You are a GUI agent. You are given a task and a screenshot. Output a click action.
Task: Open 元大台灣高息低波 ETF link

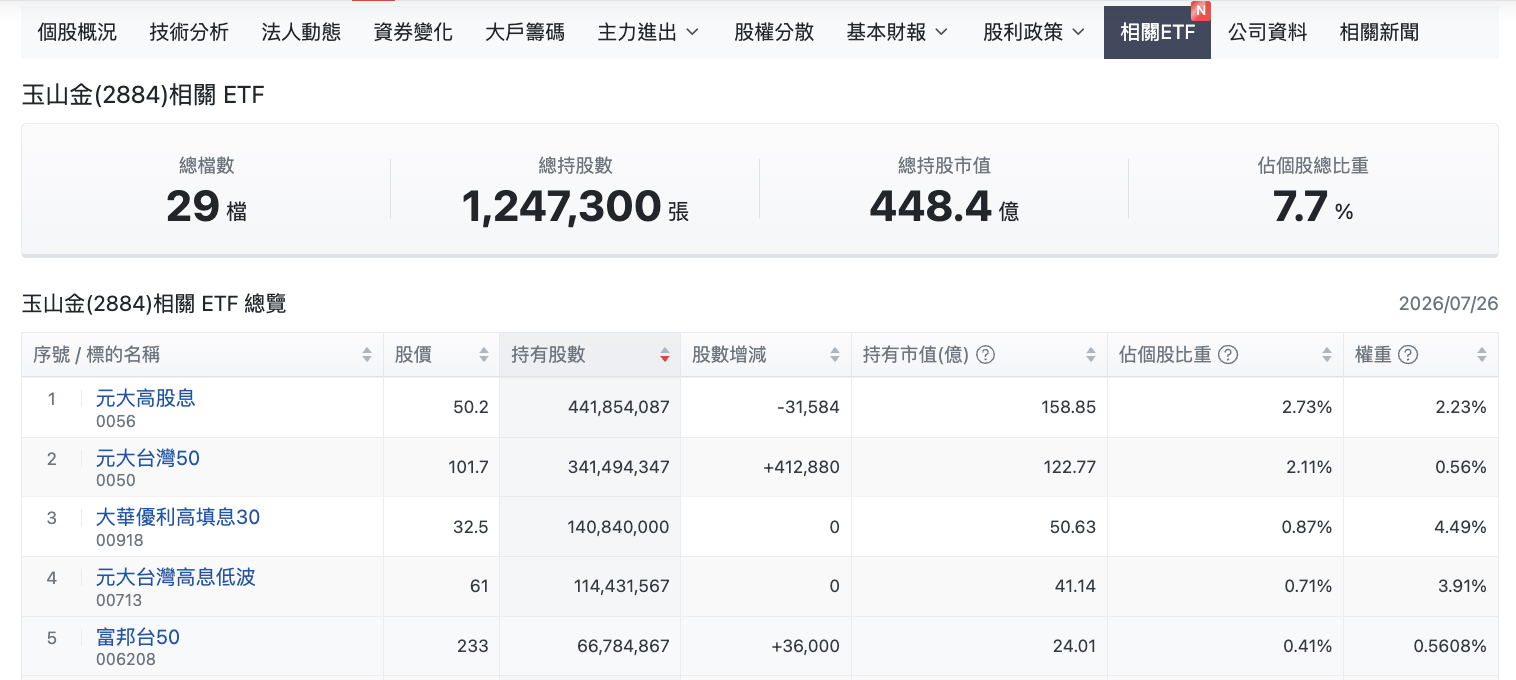[176, 577]
